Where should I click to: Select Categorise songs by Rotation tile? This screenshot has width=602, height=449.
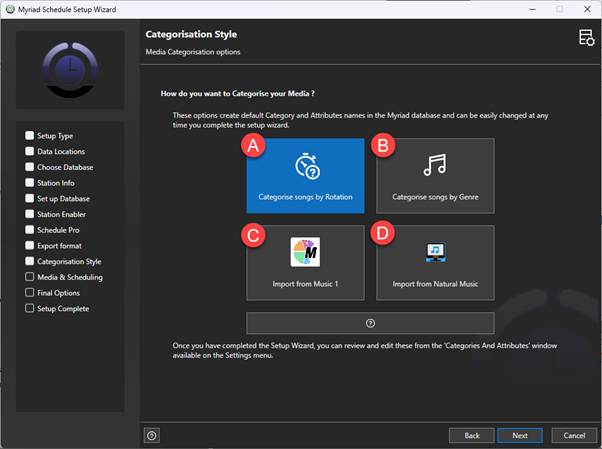tap(305, 176)
